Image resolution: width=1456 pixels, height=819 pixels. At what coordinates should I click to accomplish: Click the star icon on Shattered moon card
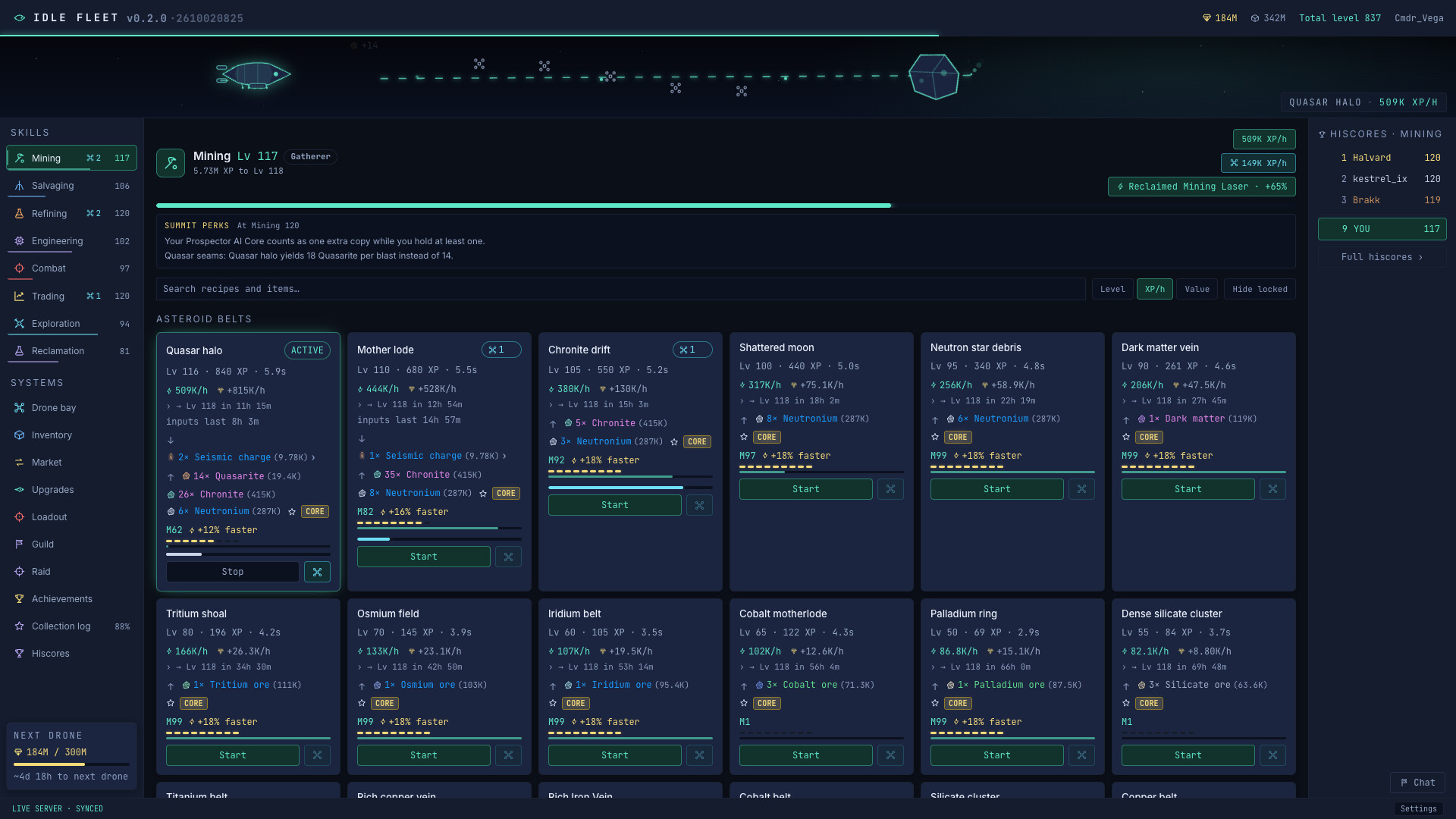click(744, 438)
